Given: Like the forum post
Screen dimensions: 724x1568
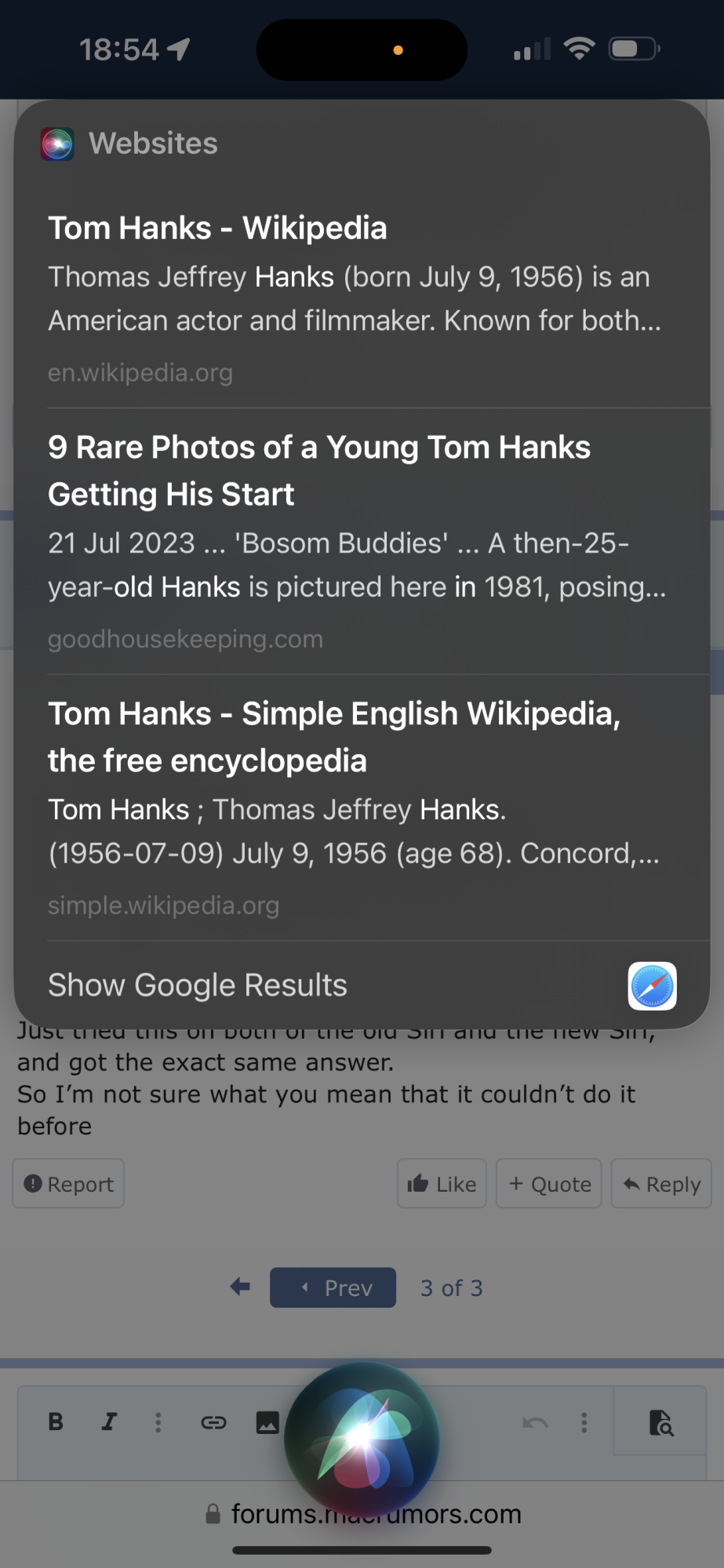Looking at the screenshot, I should (x=442, y=1184).
